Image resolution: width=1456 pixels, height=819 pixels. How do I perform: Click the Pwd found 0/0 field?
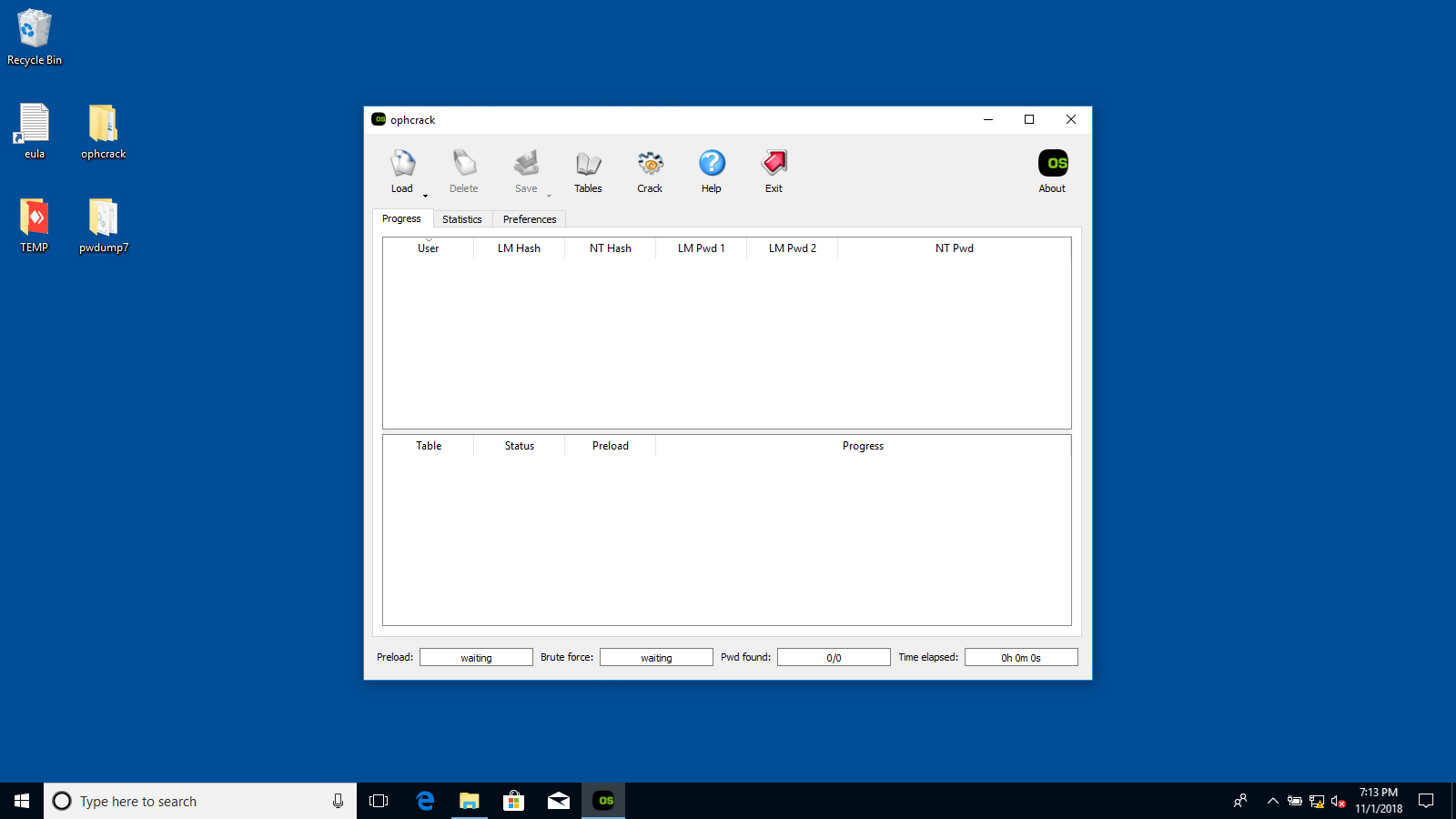(x=834, y=657)
